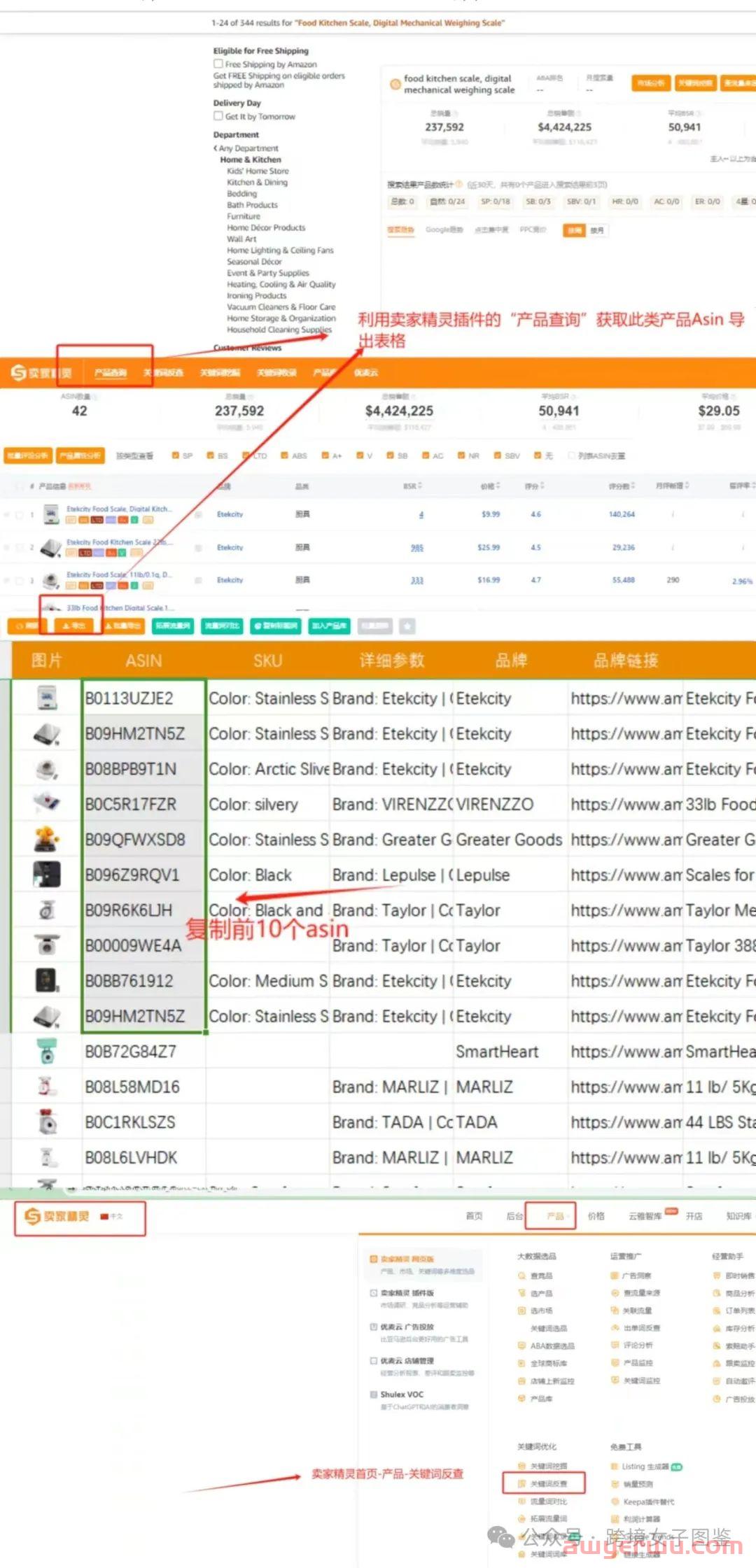Click the 产品属性分析 orange button
This screenshot has height=1568, width=756.
tap(80, 455)
